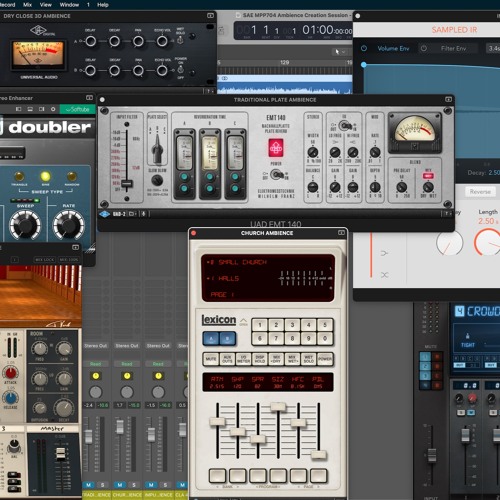The width and height of the screenshot is (500, 500).
Task: Click the Lexicon WET SOLO button
Action: pos(309,359)
